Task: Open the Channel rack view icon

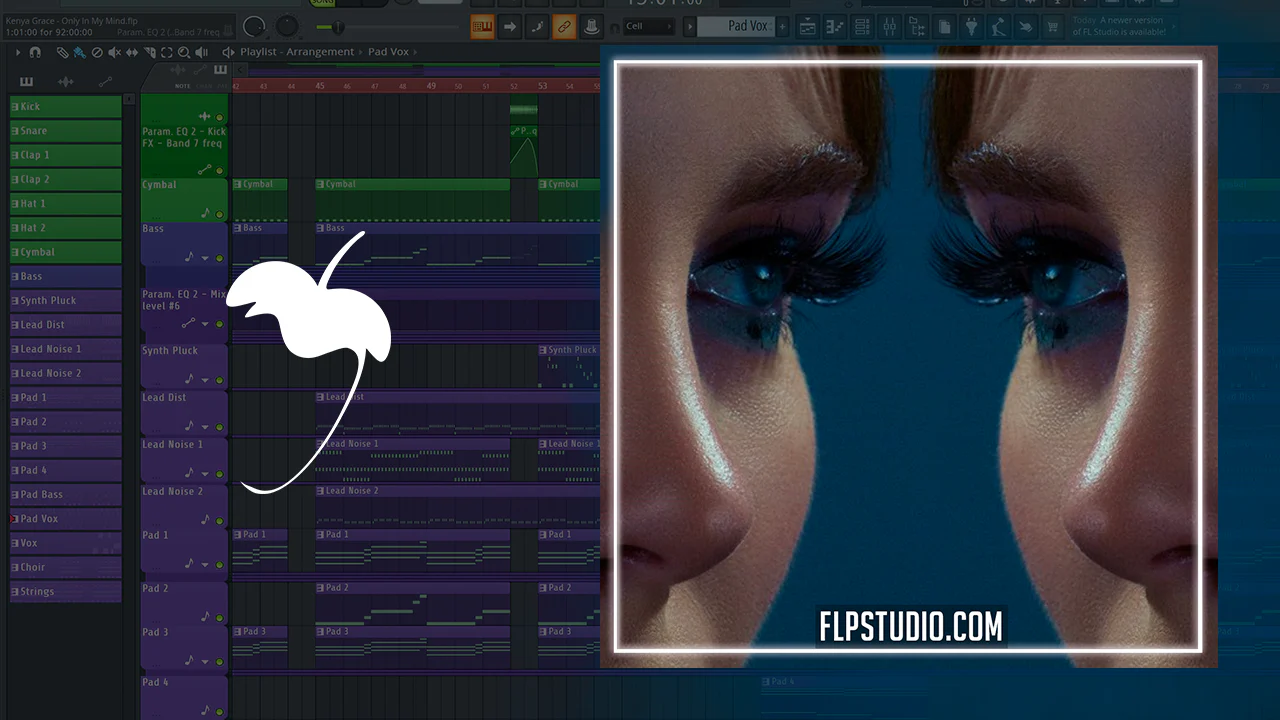Action: [862, 27]
